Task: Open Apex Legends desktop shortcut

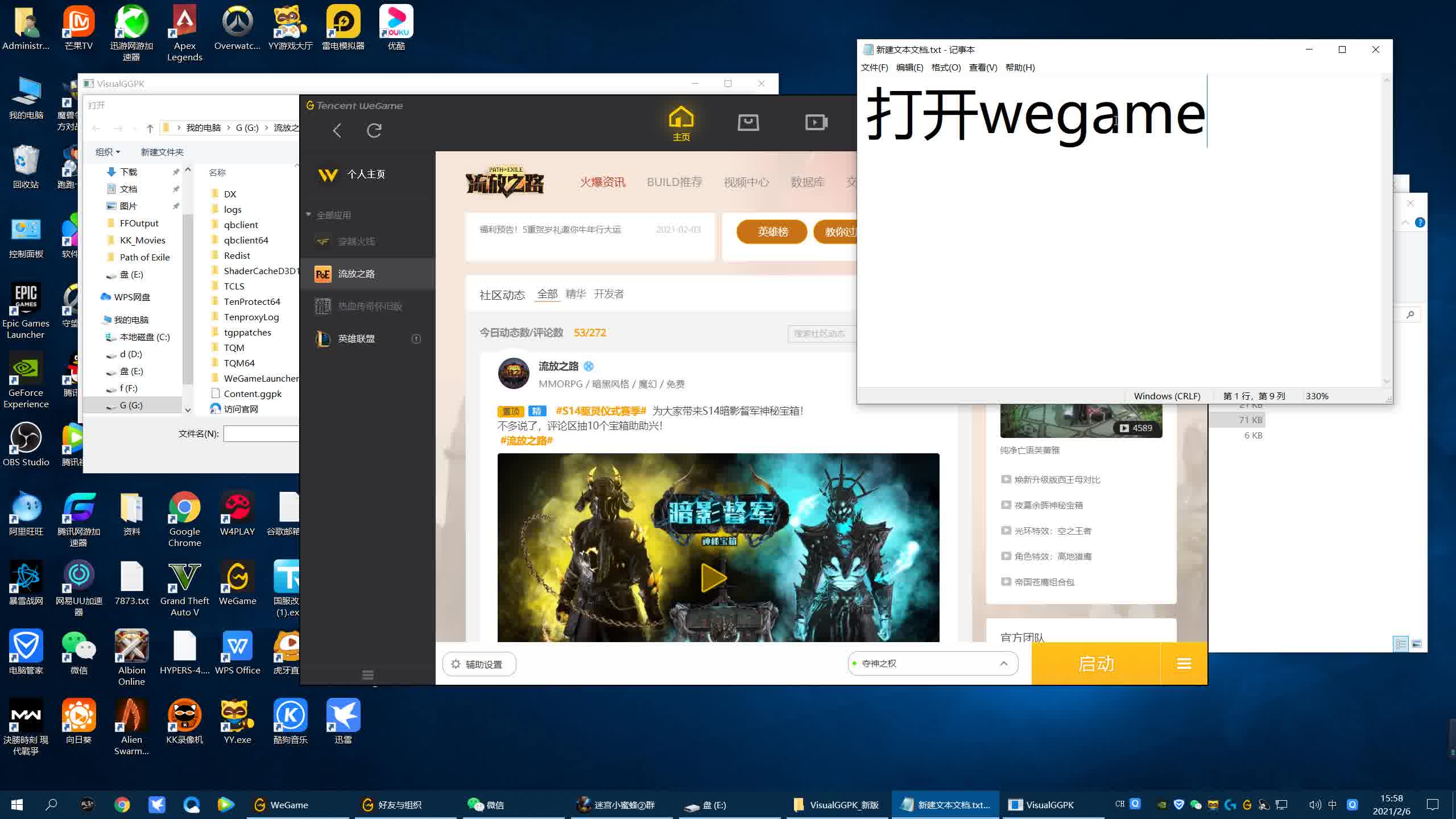Action: click(184, 33)
